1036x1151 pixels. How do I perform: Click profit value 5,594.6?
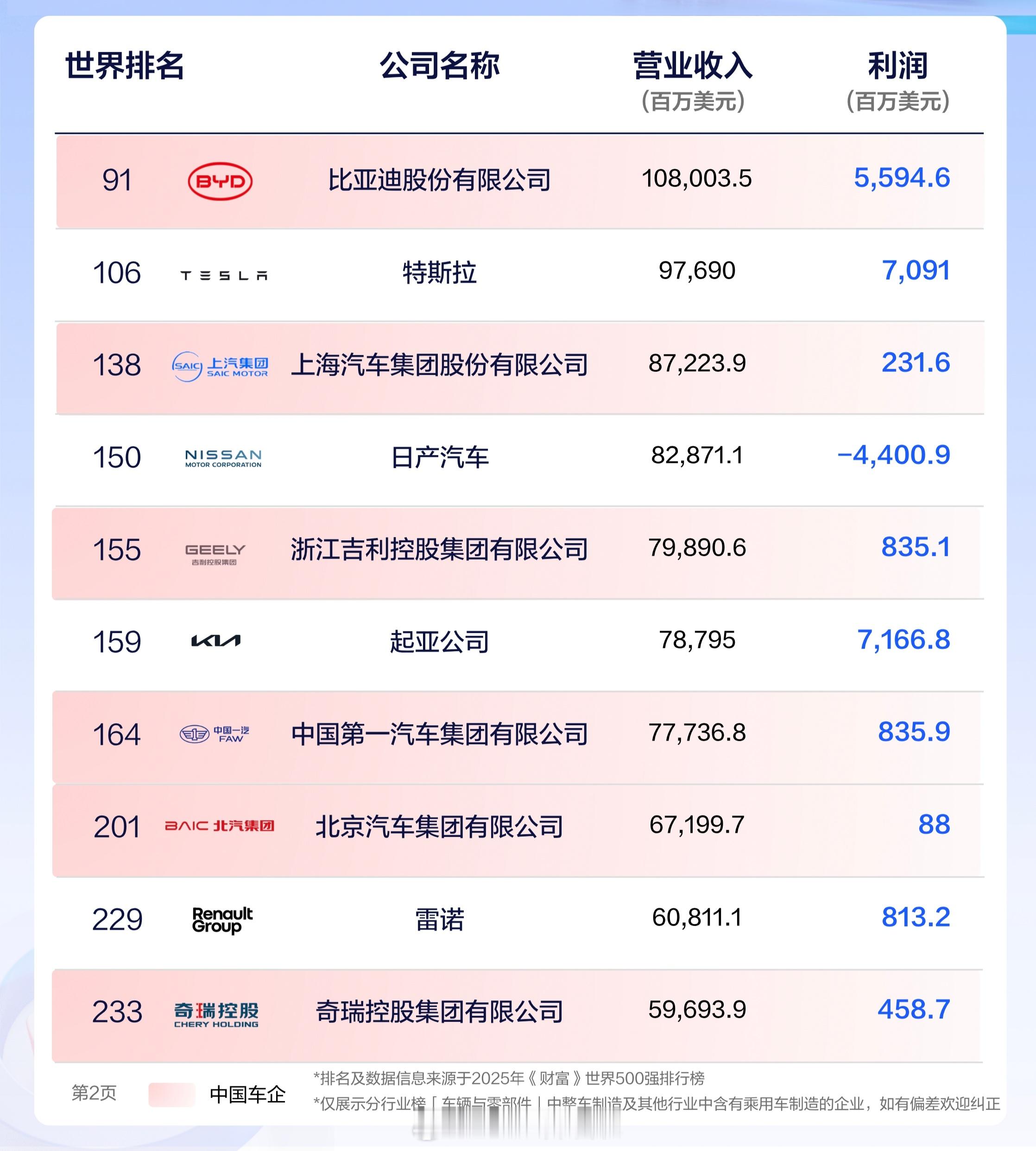coord(902,178)
